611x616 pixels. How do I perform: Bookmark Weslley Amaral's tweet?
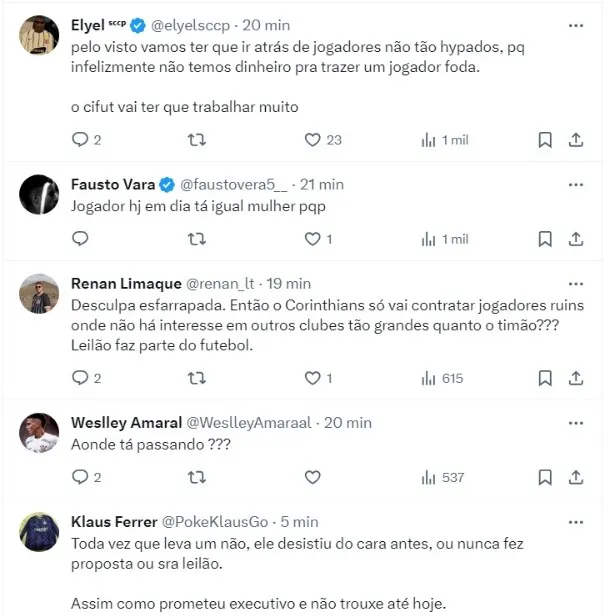pyautogui.click(x=545, y=477)
